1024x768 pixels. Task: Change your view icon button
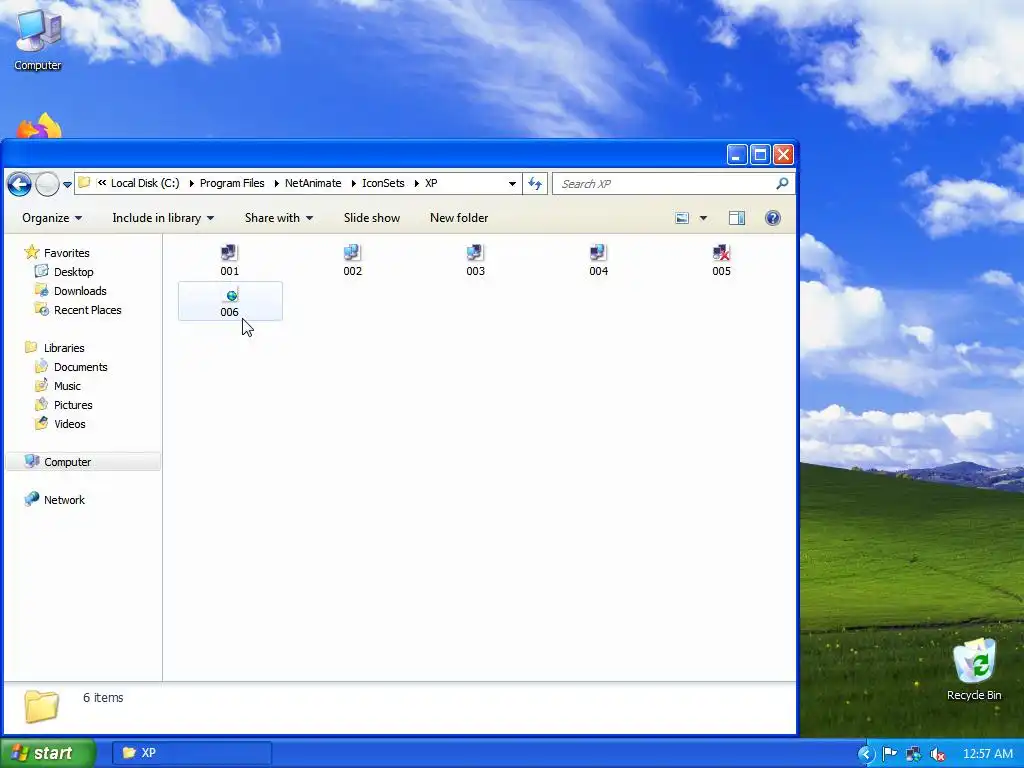coord(682,218)
